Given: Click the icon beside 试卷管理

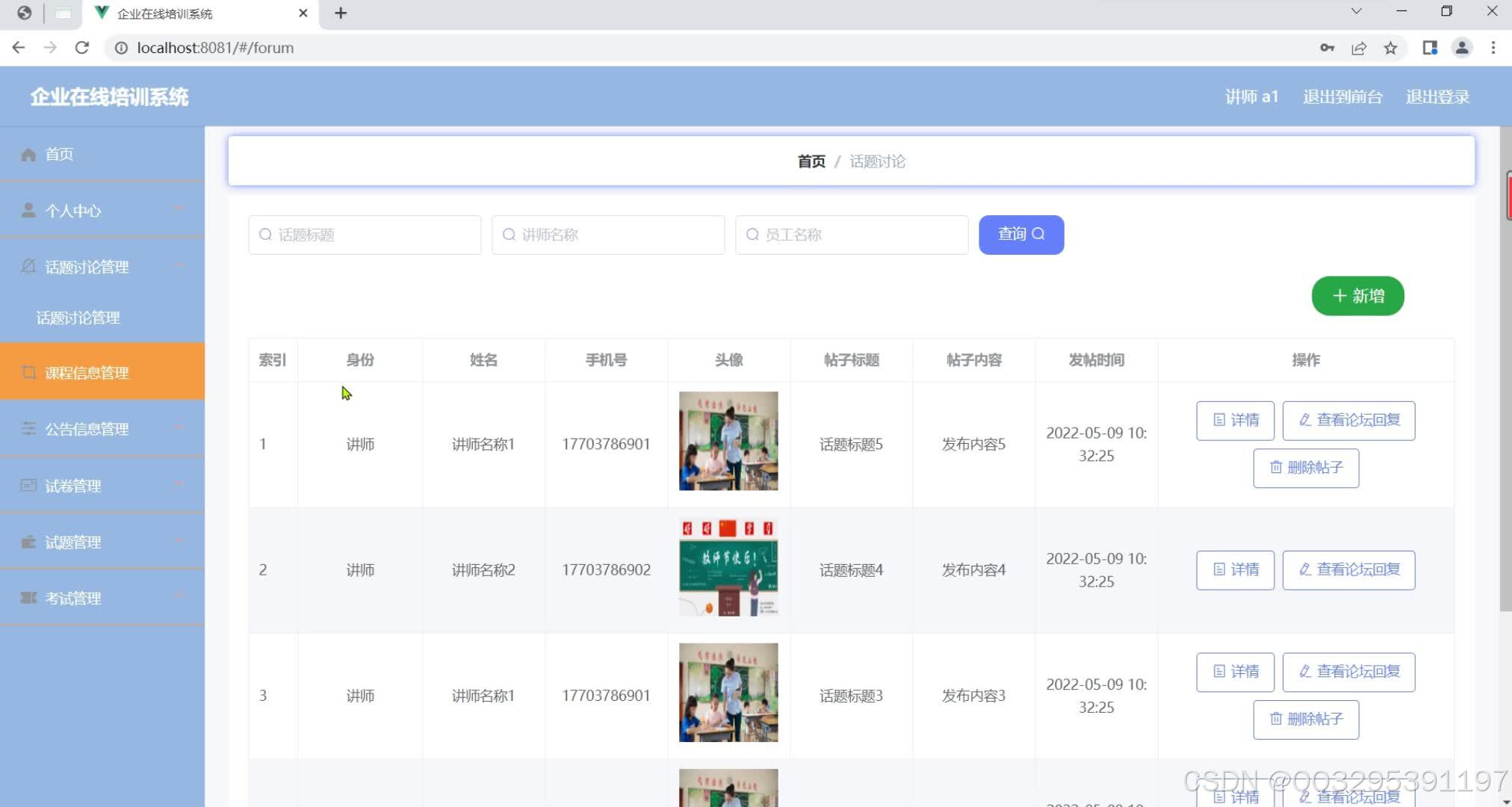Looking at the screenshot, I should tap(28, 485).
